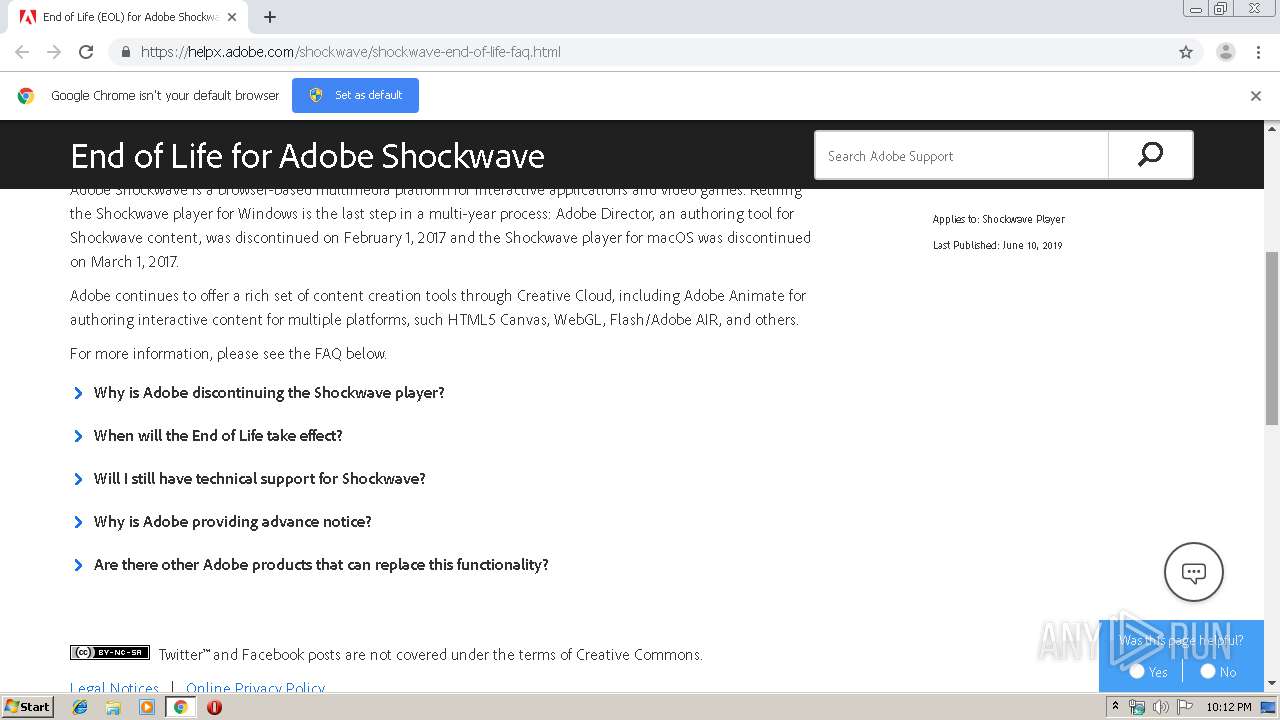Expand 'When will the End of Life take effect?'
Image resolution: width=1280 pixels, height=720 pixels.
click(218, 436)
